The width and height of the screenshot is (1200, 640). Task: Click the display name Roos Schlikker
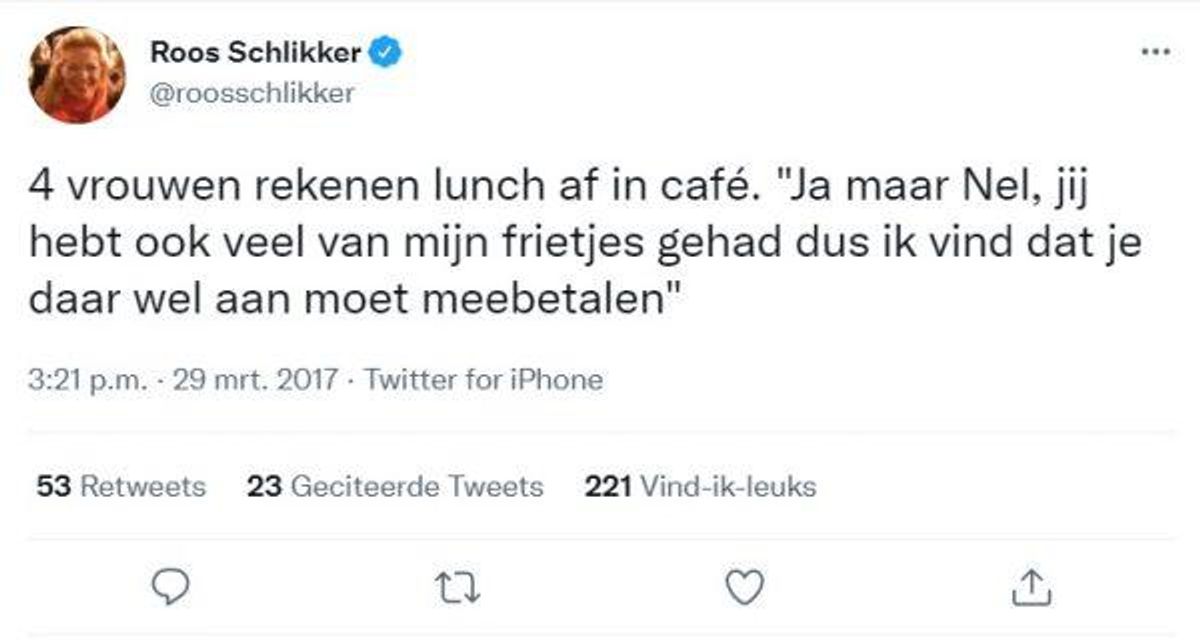pos(255,54)
